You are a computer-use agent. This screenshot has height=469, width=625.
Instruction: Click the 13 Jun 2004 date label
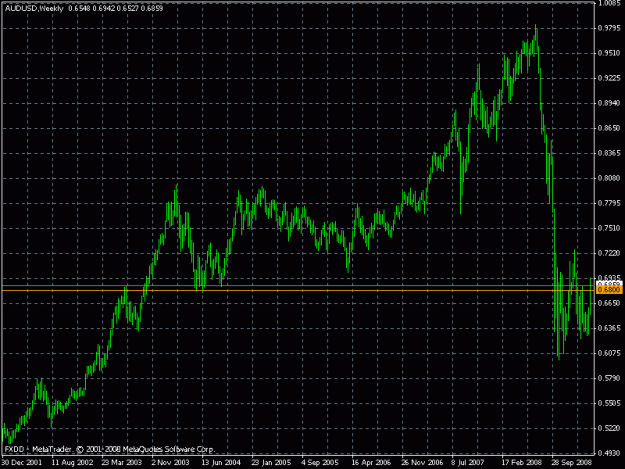[221, 463]
